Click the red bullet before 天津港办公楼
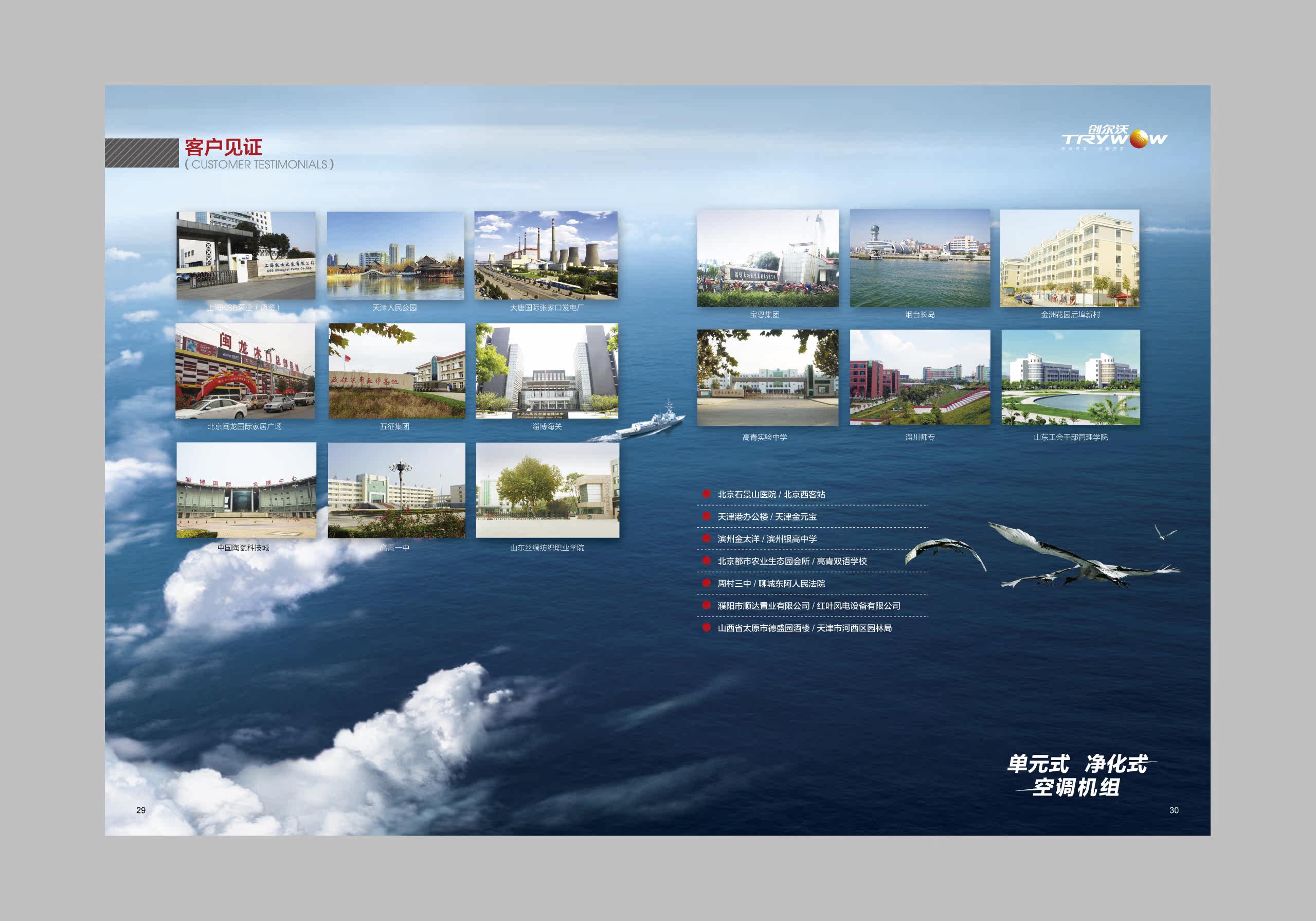Image resolution: width=1316 pixels, height=921 pixels. [x=706, y=516]
